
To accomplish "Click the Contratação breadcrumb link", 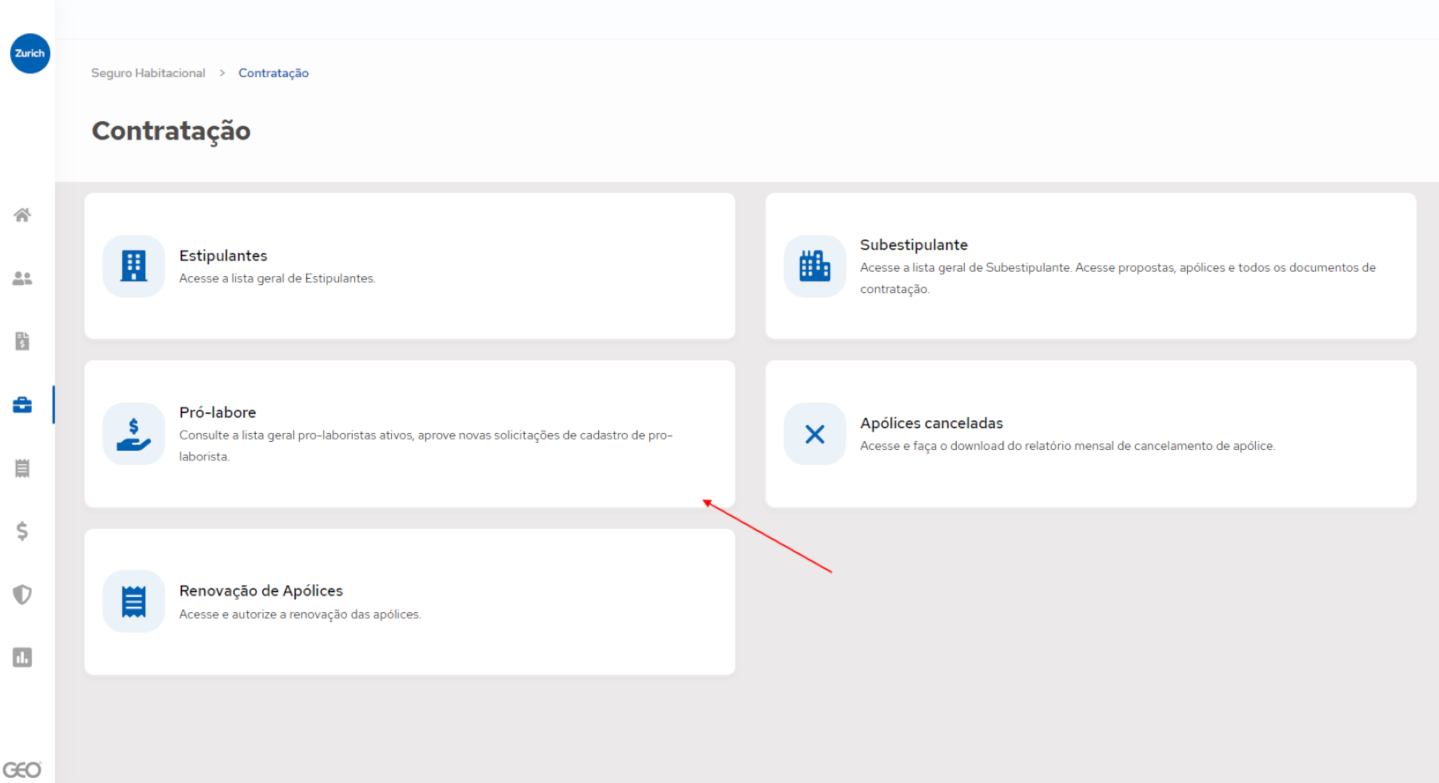I will click(x=273, y=73).
